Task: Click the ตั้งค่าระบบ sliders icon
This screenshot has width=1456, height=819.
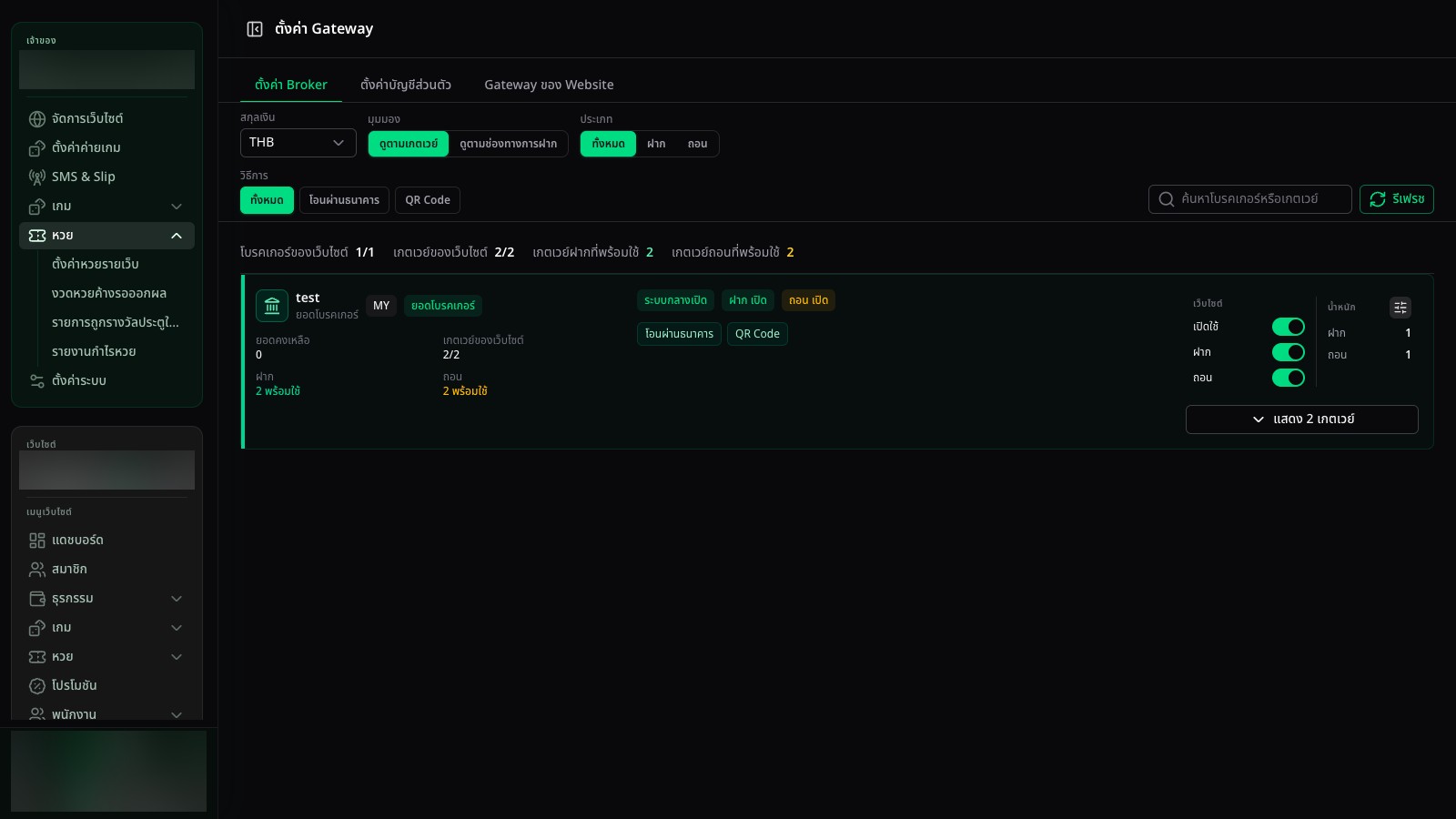Action: click(37, 381)
